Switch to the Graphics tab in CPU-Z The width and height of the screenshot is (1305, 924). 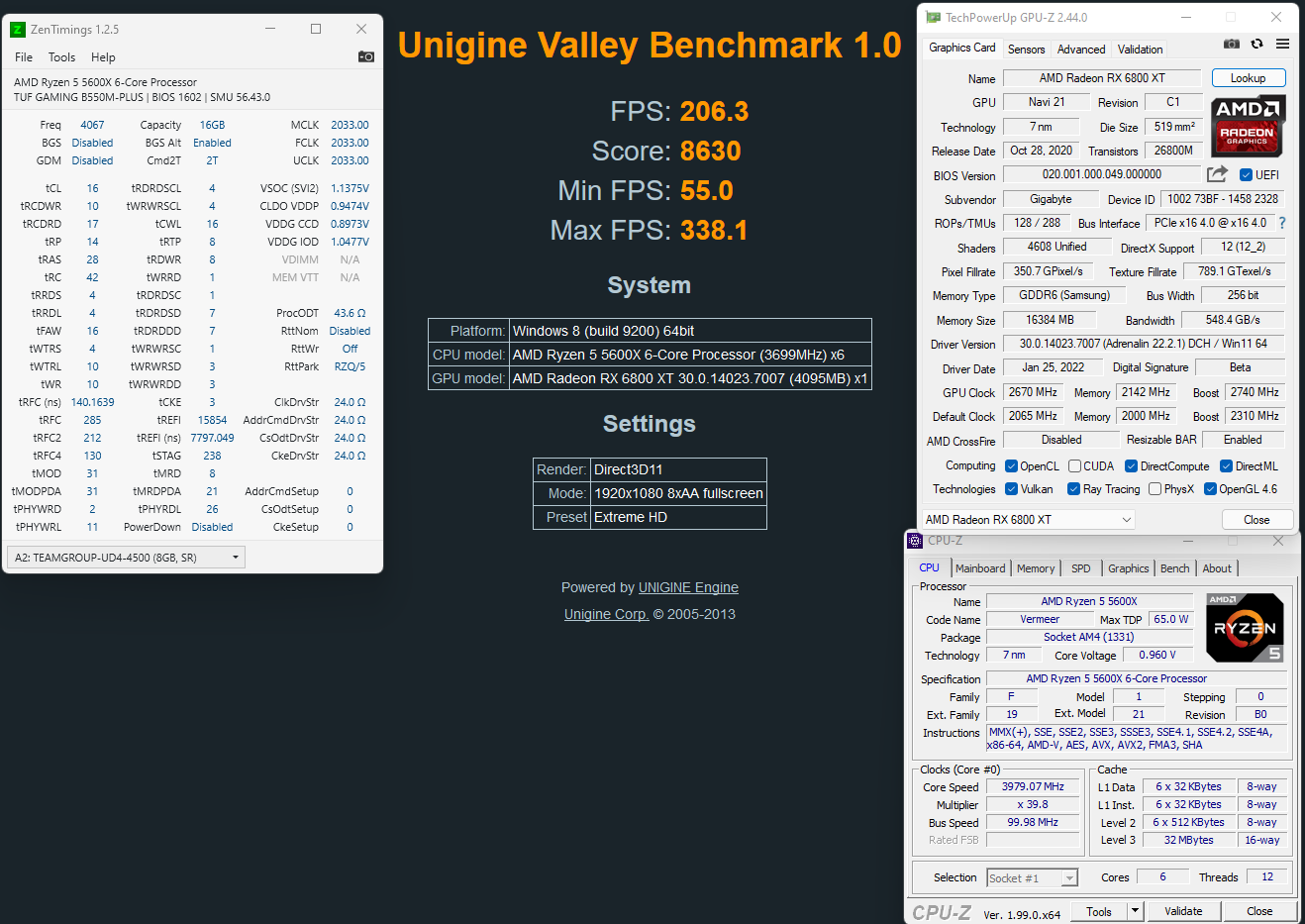pos(1129,568)
